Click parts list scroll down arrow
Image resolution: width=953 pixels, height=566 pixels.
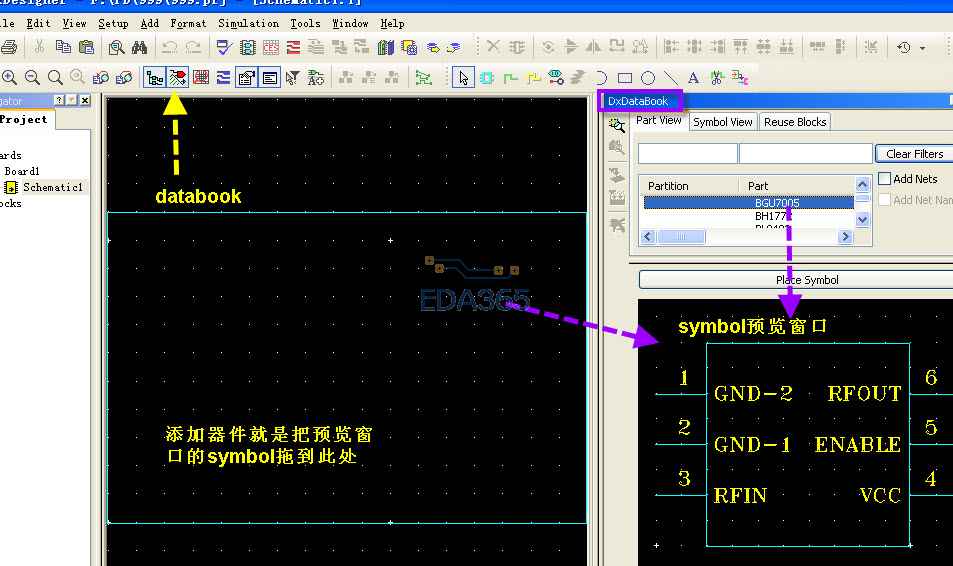coord(862,219)
